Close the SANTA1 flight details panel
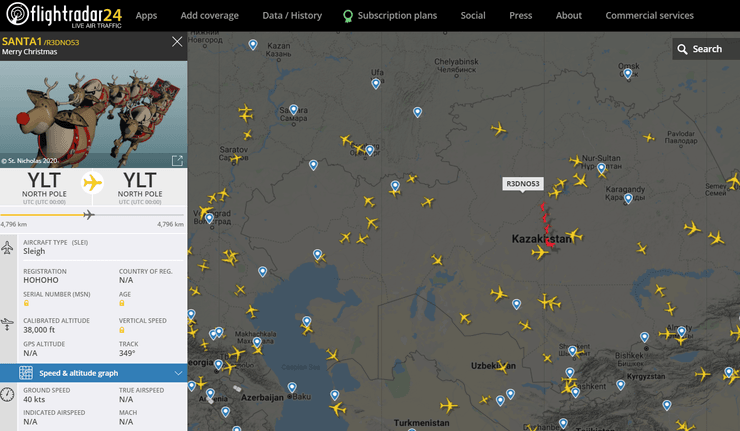The height and width of the screenshot is (431, 740). tap(177, 42)
